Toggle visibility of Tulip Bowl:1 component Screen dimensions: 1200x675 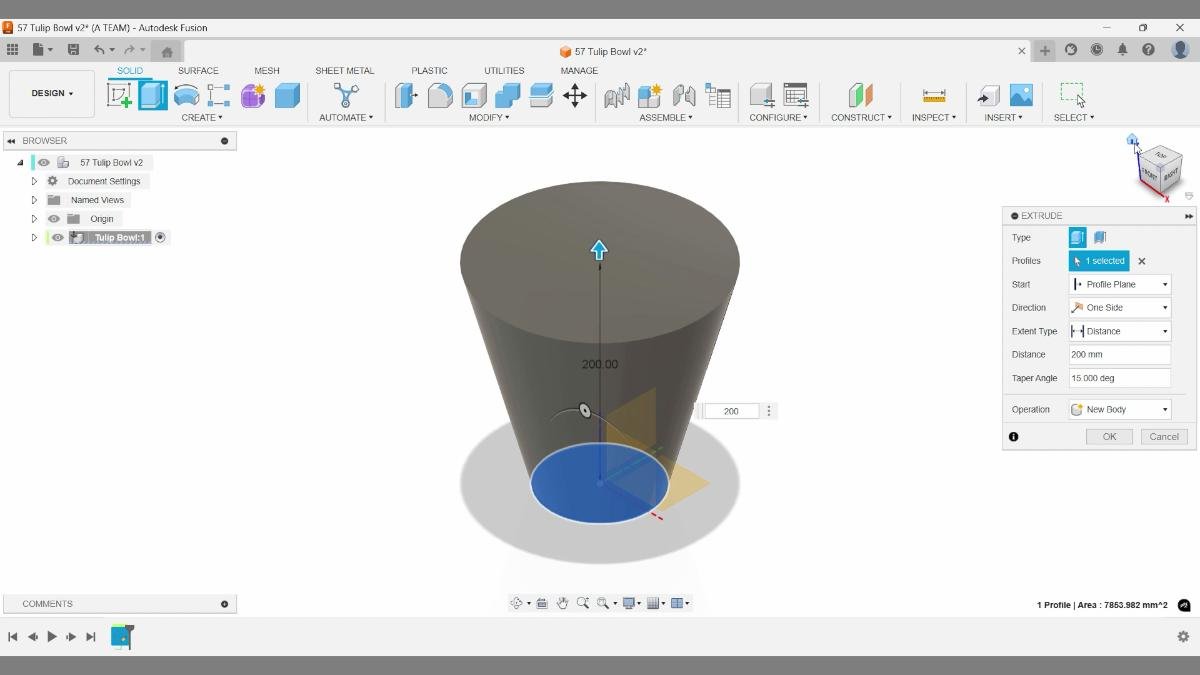(56, 237)
